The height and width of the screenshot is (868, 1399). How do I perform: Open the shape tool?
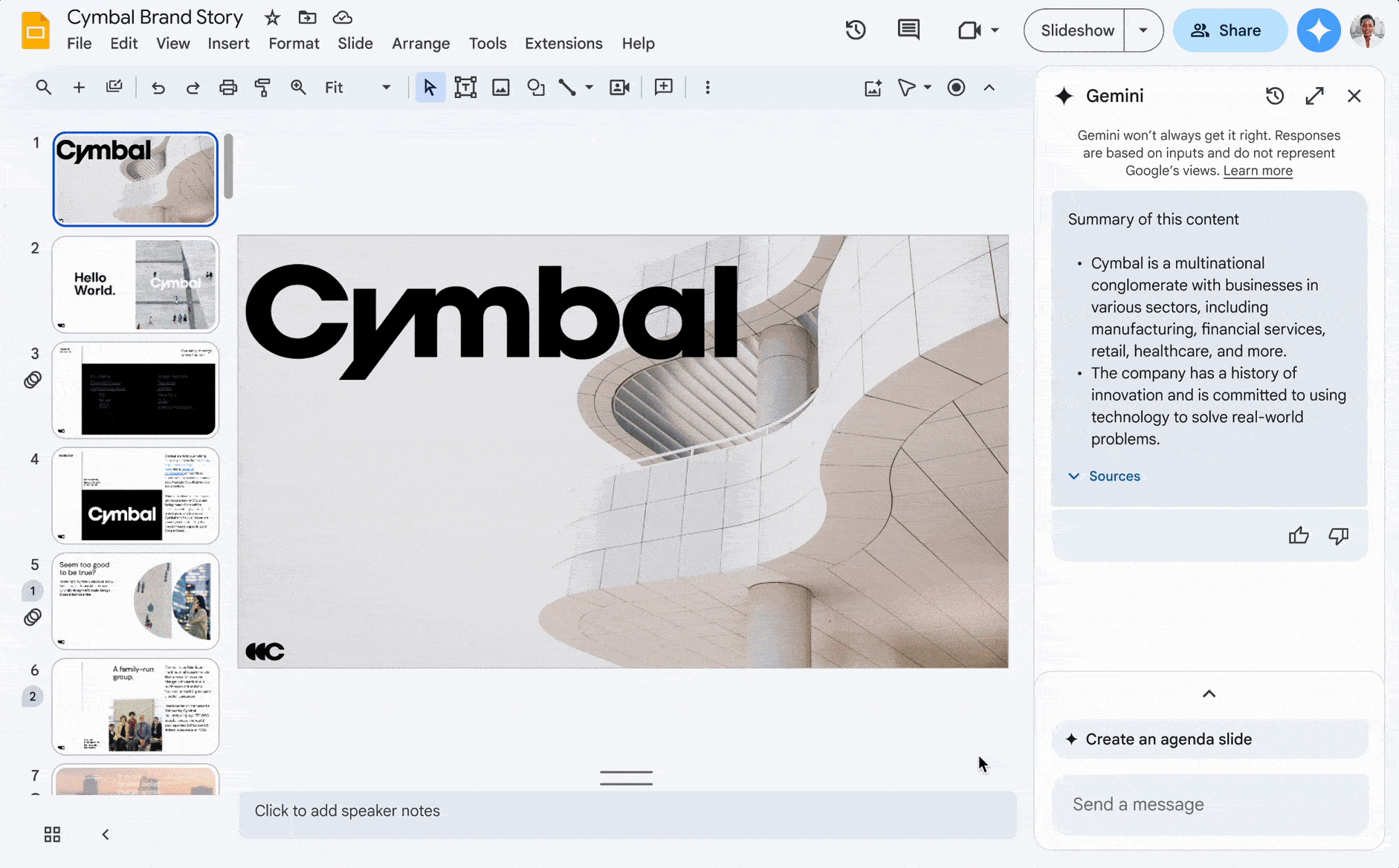(535, 88)
